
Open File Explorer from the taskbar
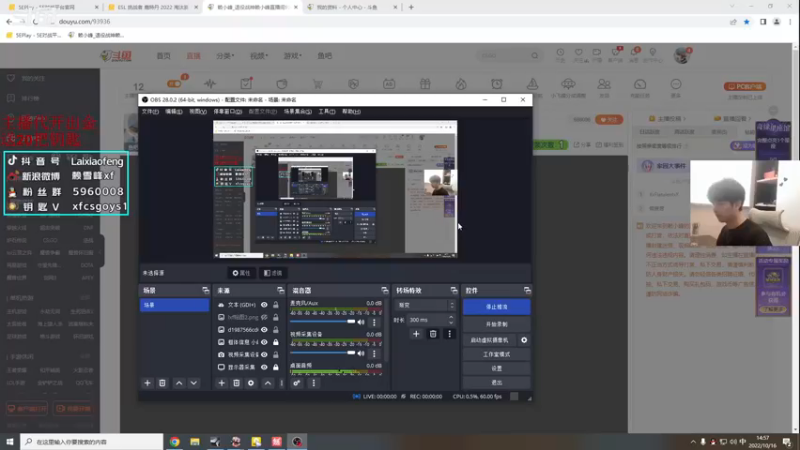tap(195, 442)
